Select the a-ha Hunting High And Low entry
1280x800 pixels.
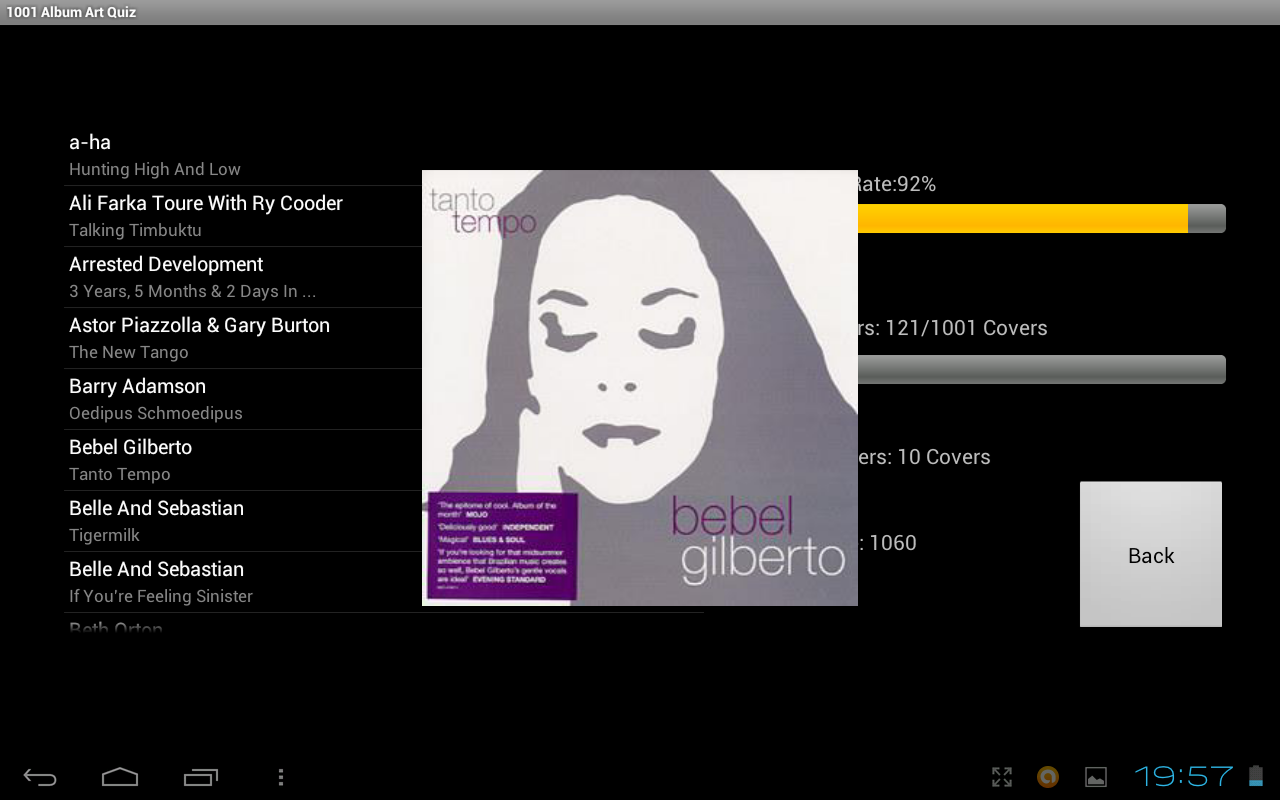(243, 155)
